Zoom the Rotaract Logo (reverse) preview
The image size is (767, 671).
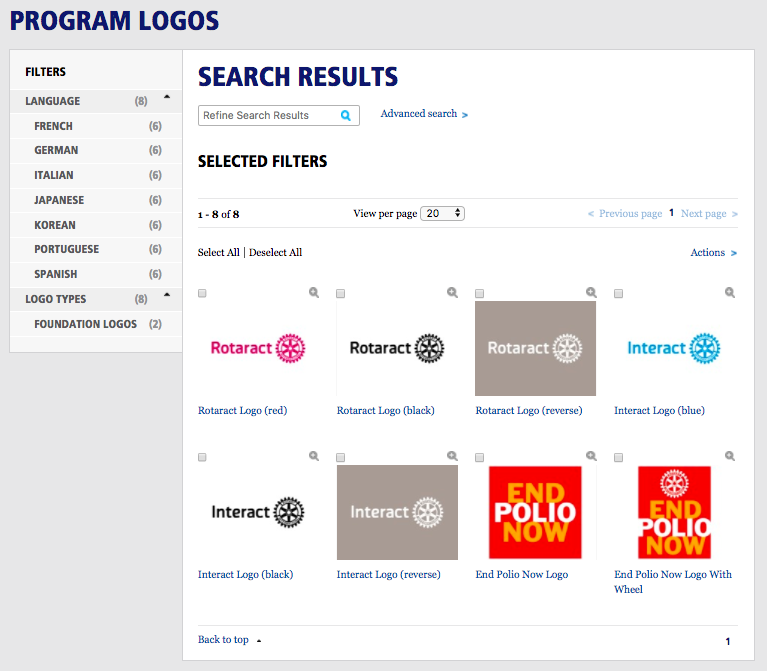pos(591,292)
